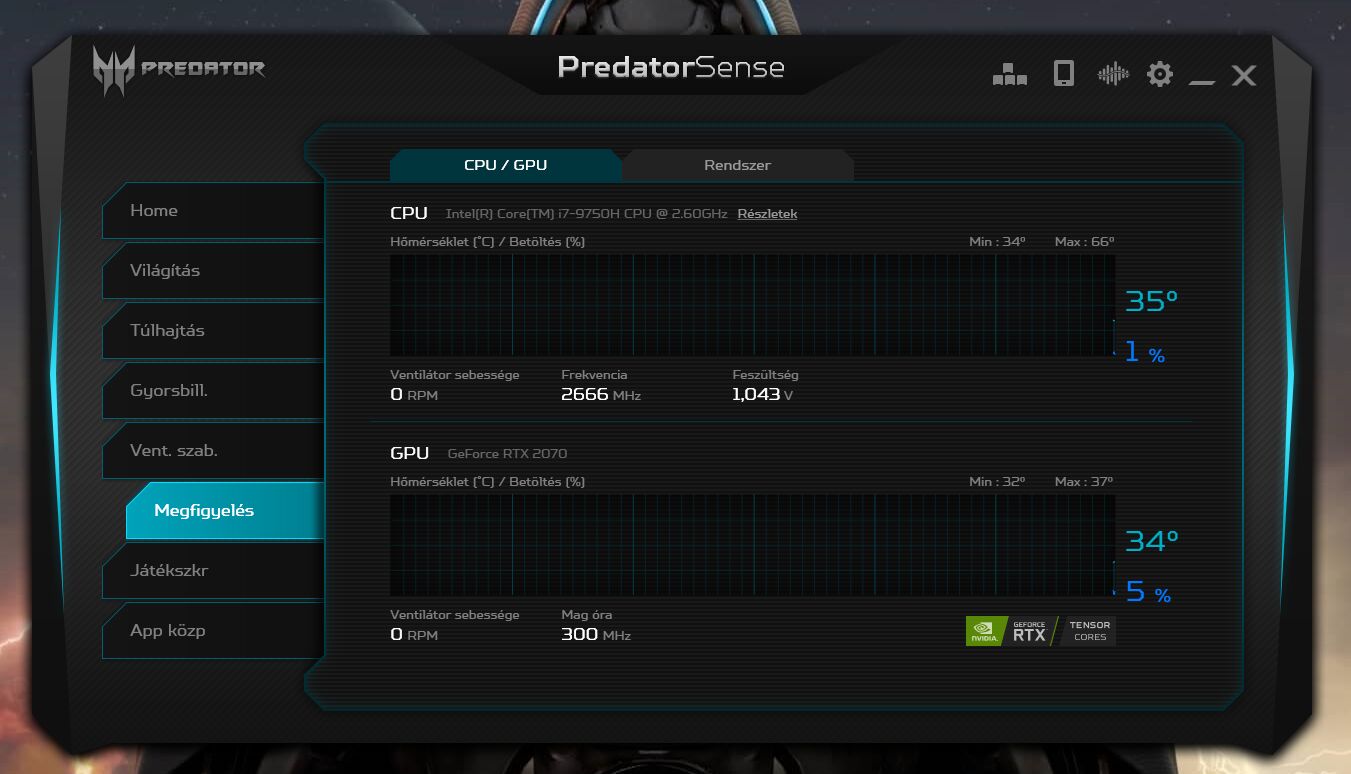Viewport: 1351px width, 774px height.
Task: Open the Játékszkr section
Action: (213, 571)
